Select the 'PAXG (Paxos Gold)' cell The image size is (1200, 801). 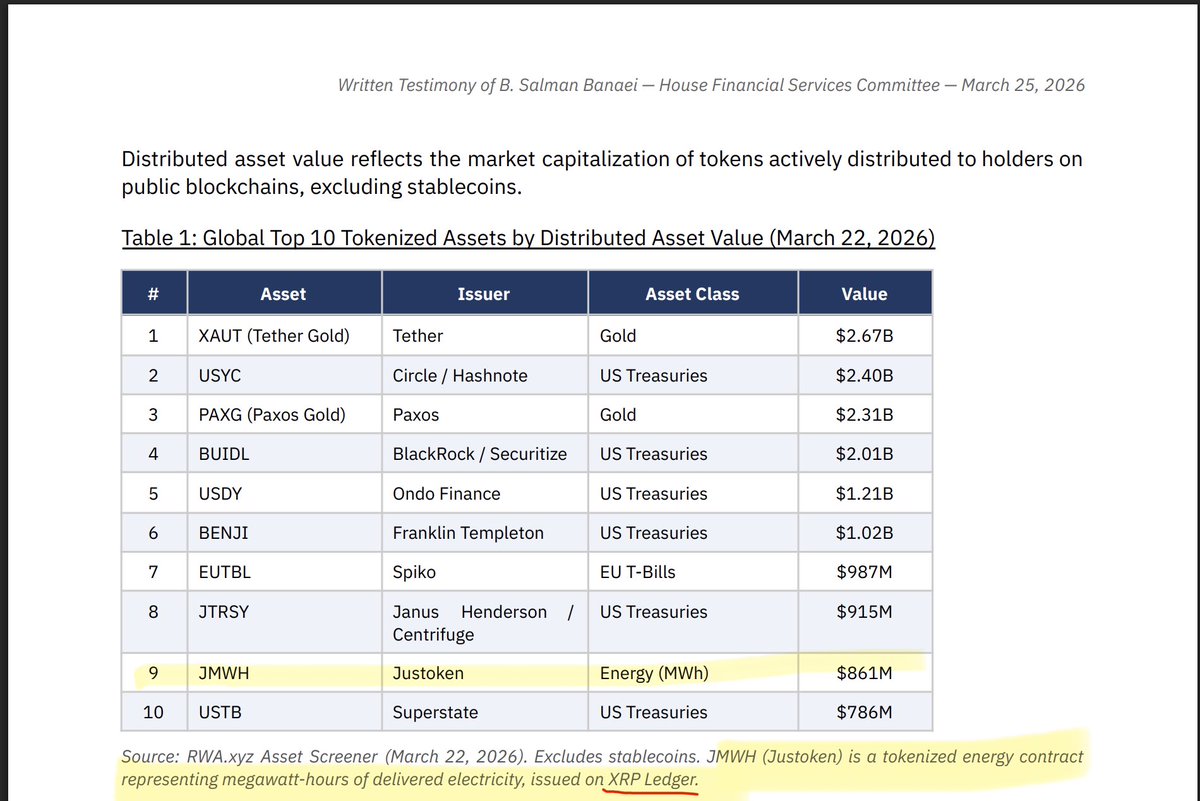tap(283, 415)
